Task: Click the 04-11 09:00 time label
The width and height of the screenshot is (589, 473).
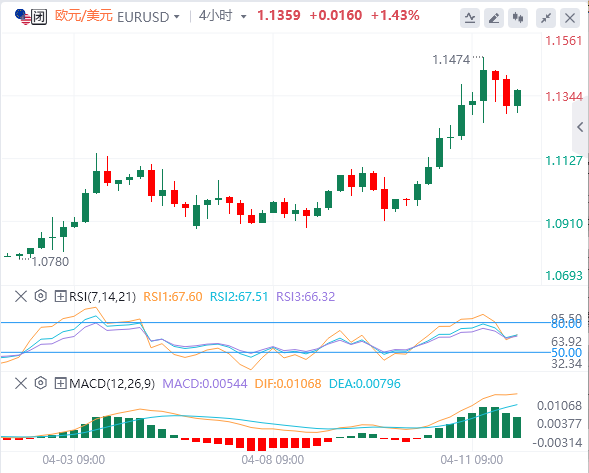Action: [471, 460]
